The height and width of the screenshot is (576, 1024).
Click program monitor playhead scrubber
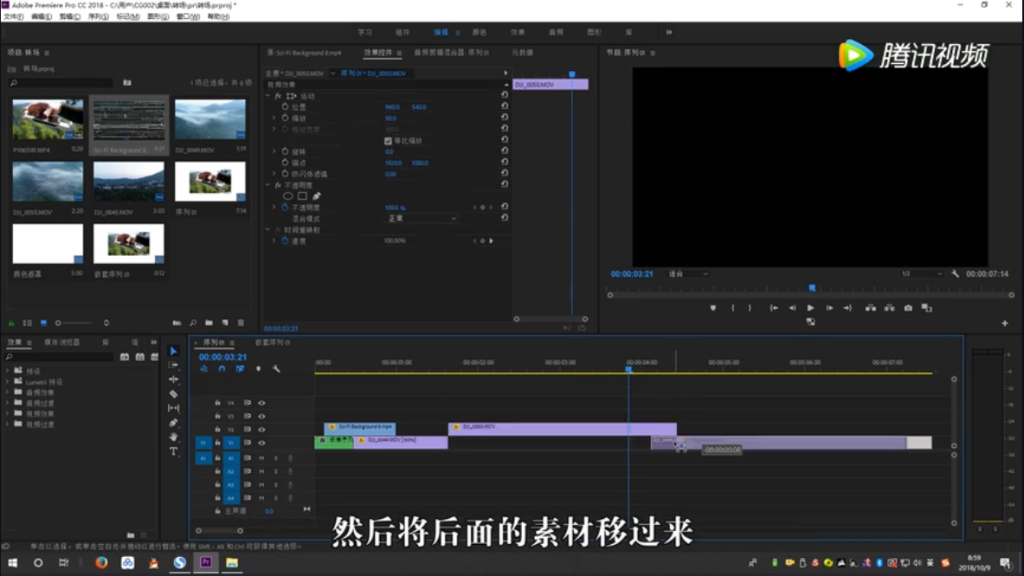[812, 288]
